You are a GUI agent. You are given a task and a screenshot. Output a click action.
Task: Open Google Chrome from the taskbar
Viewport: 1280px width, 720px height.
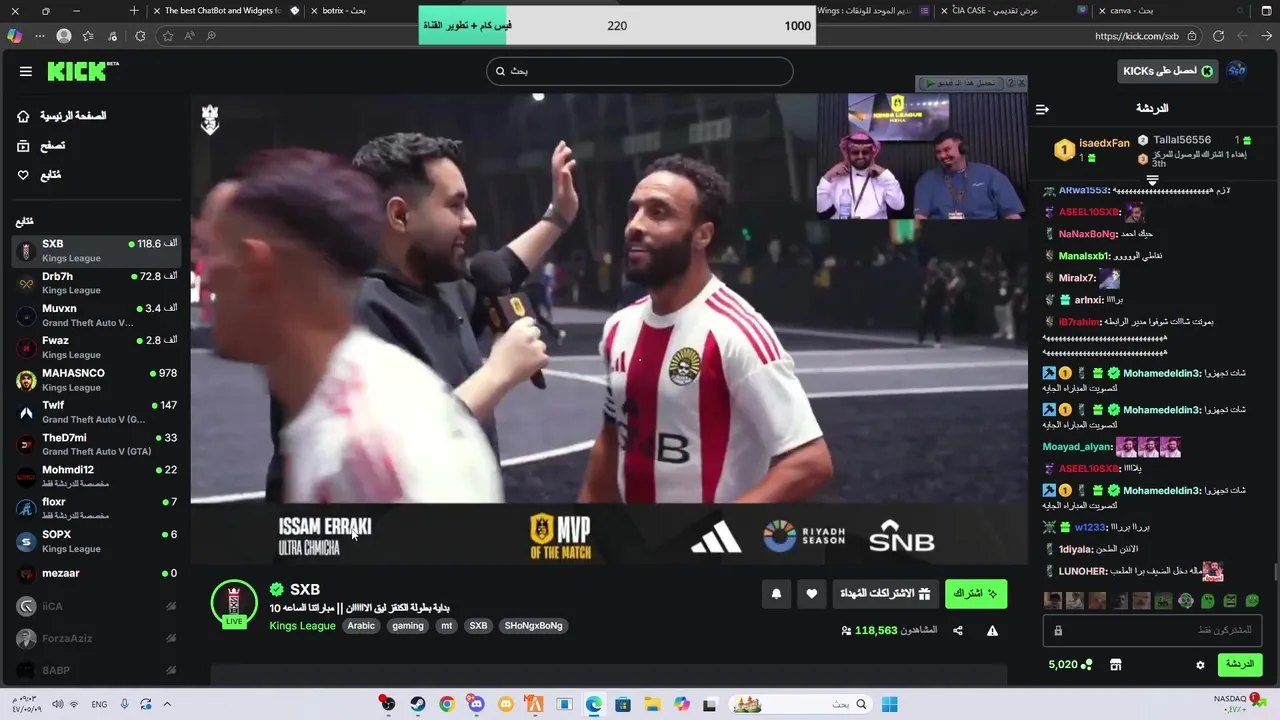[x=446, y=704]
